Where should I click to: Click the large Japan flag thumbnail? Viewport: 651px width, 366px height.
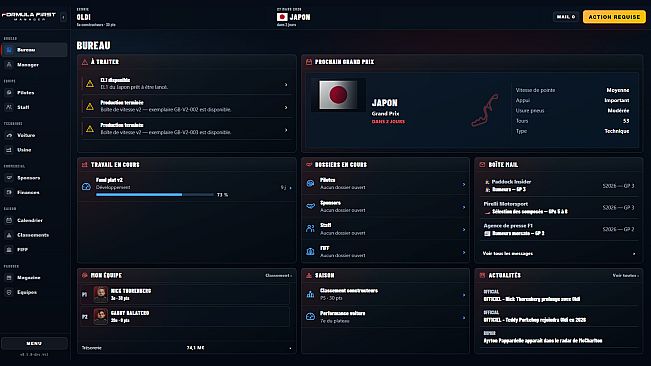point(338,95)
